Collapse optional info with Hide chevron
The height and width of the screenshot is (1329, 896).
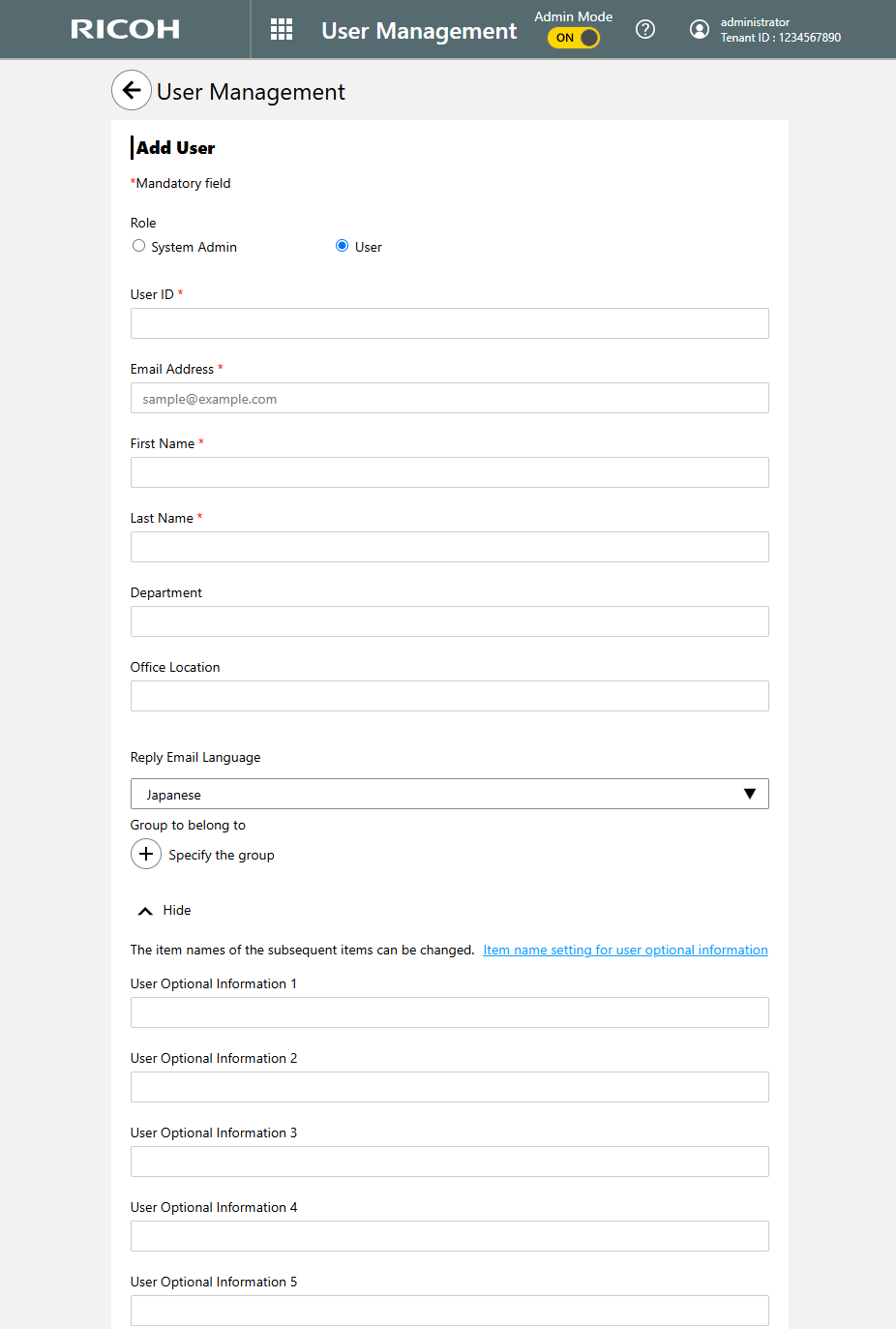(x=145, y=911)
